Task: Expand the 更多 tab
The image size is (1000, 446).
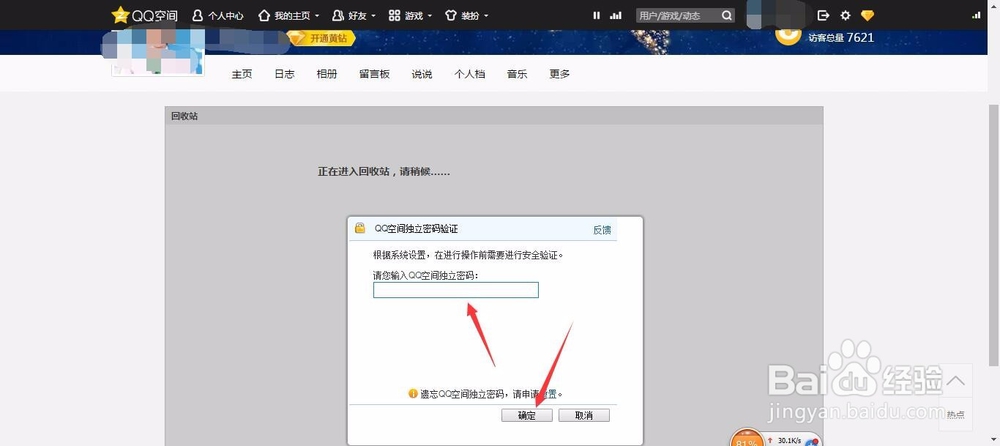Action: pyautogui.click(x=559, y=74)
